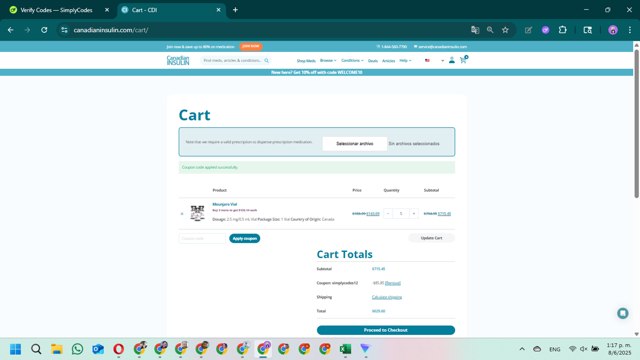Open the Articles menu item
The height and width of the screenshot is (360, 640).
point(388,60)
